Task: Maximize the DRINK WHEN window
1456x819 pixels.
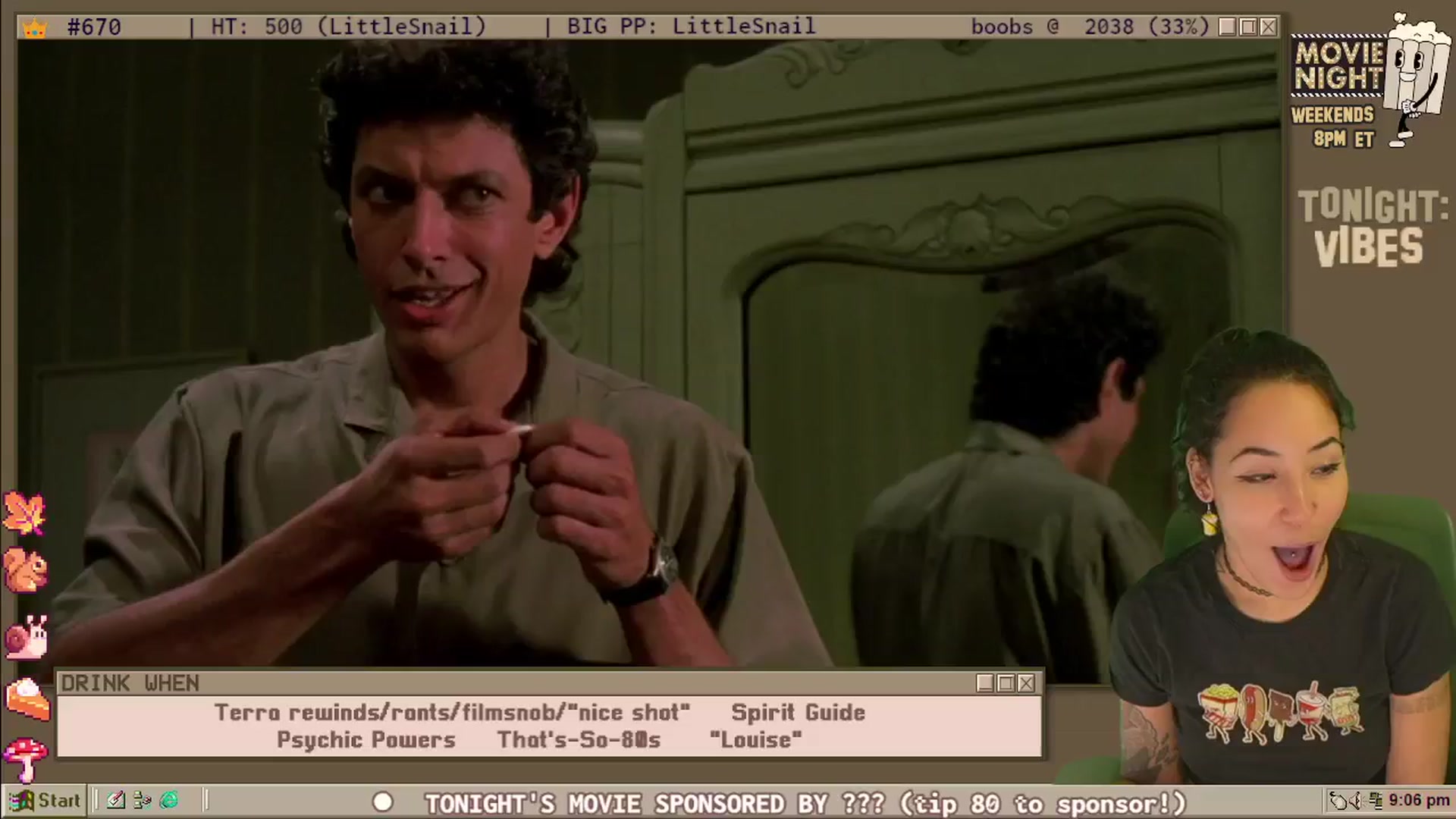Action: click(x=1006, y=683)
